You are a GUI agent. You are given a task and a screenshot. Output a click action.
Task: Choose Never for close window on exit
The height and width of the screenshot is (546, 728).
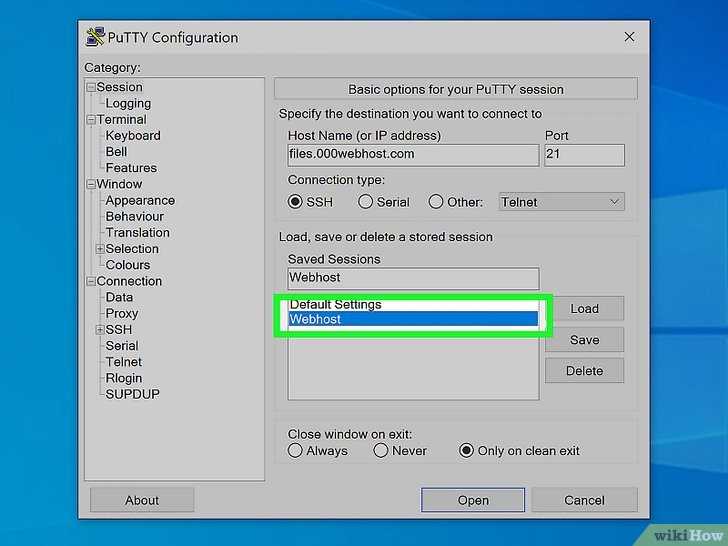[x=380, y=450]
